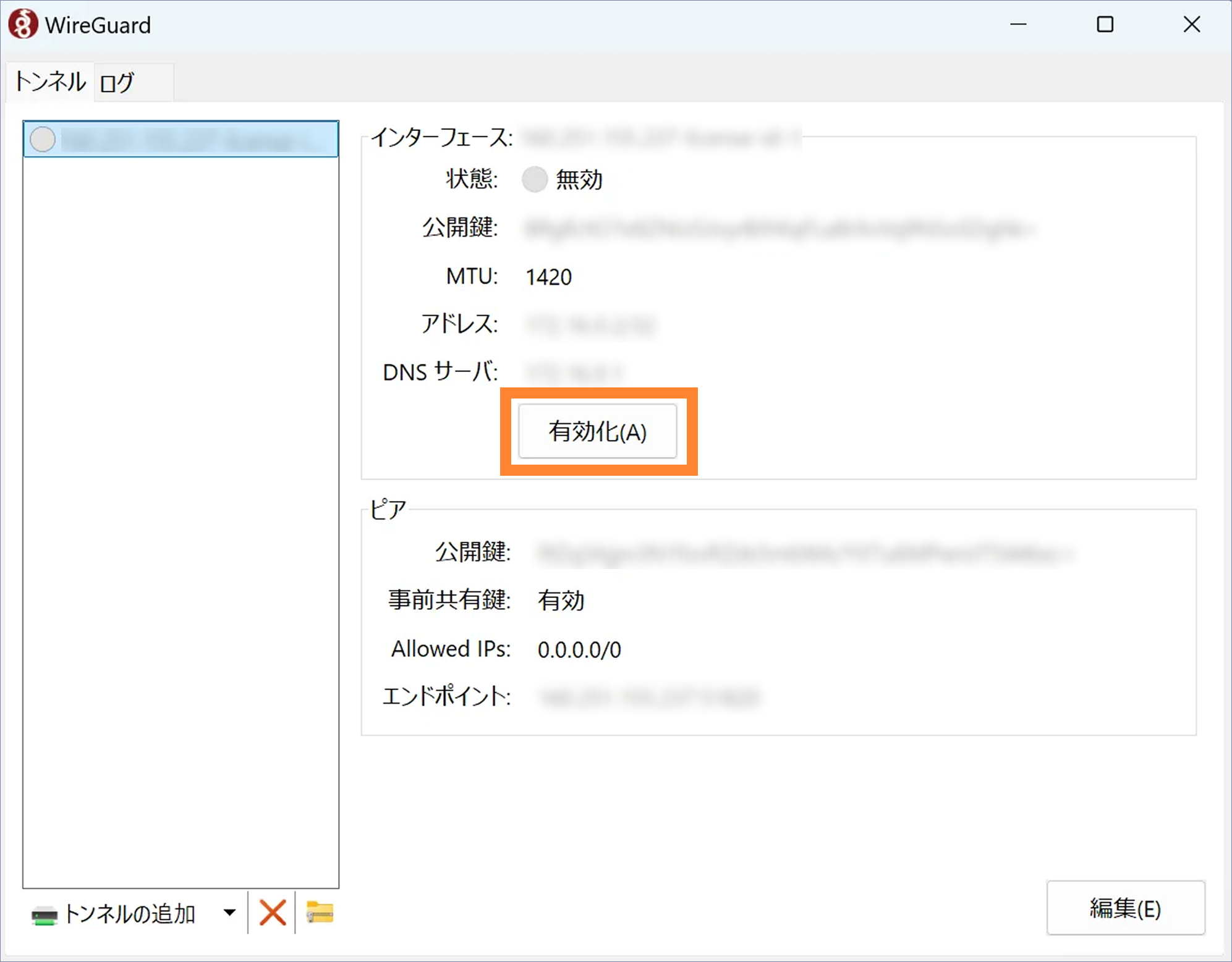Screen dimensions: 1232x962
Task: Close the WireGuard window
Action: pyautogui.click(x=1191, y=25)
